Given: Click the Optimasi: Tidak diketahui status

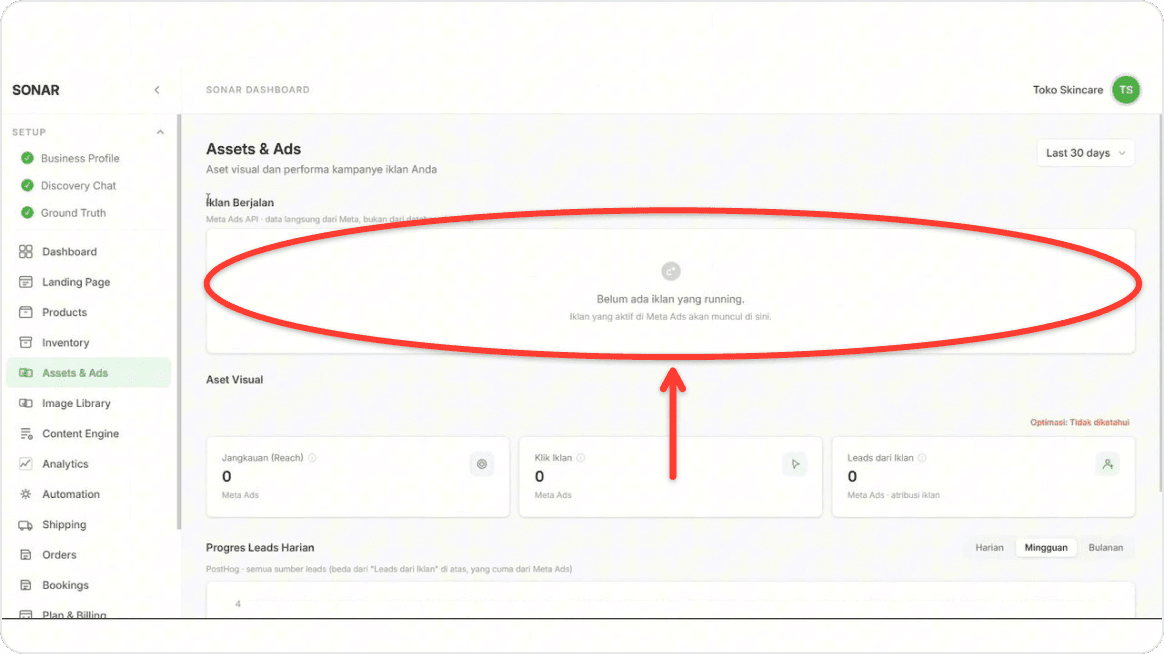Looking at the screenshot, I should pyautogui.click(x=1079, y=422).
